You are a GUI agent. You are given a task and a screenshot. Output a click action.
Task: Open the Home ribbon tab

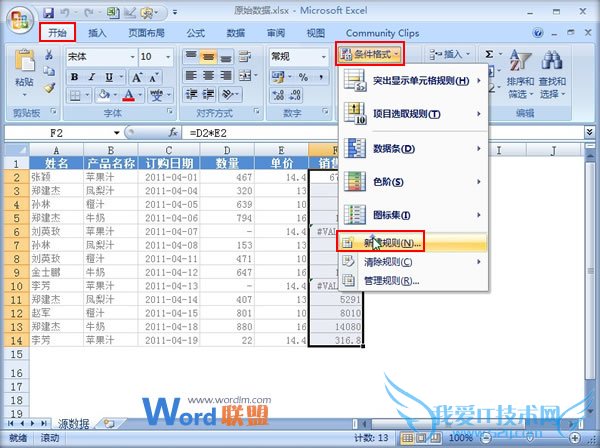coord(57,33)
